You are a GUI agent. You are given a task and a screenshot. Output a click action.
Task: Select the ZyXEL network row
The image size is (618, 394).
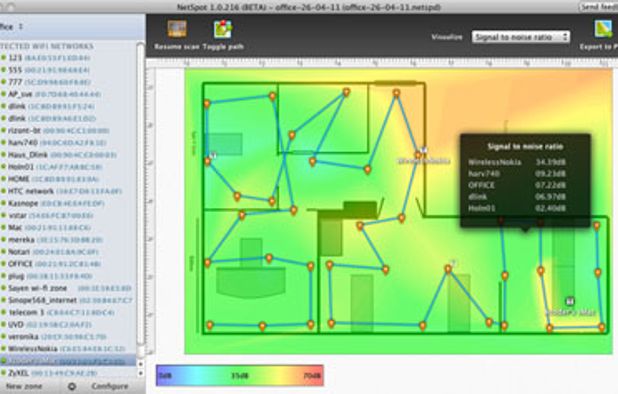69,373
